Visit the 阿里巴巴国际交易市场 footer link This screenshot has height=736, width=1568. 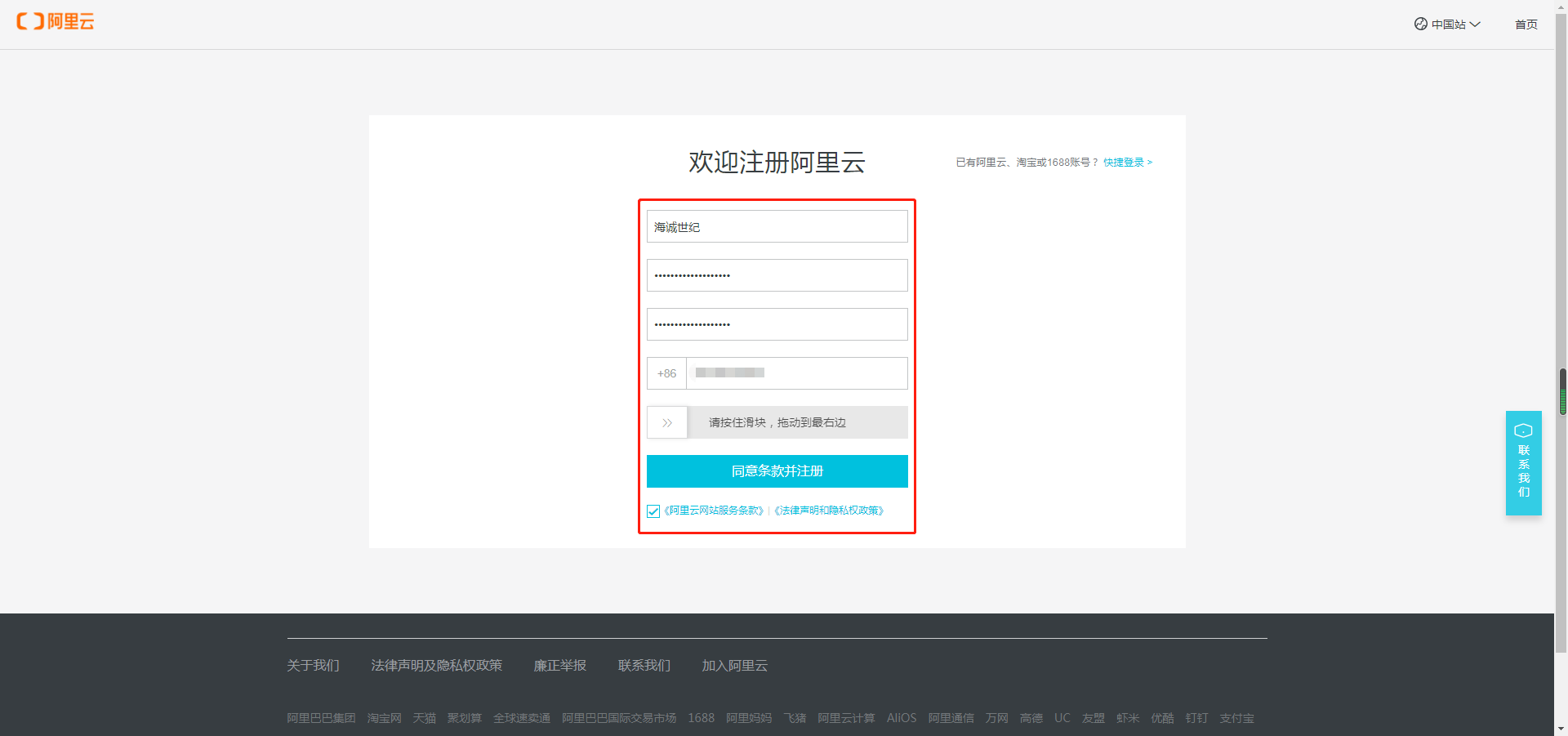(619, 718)
